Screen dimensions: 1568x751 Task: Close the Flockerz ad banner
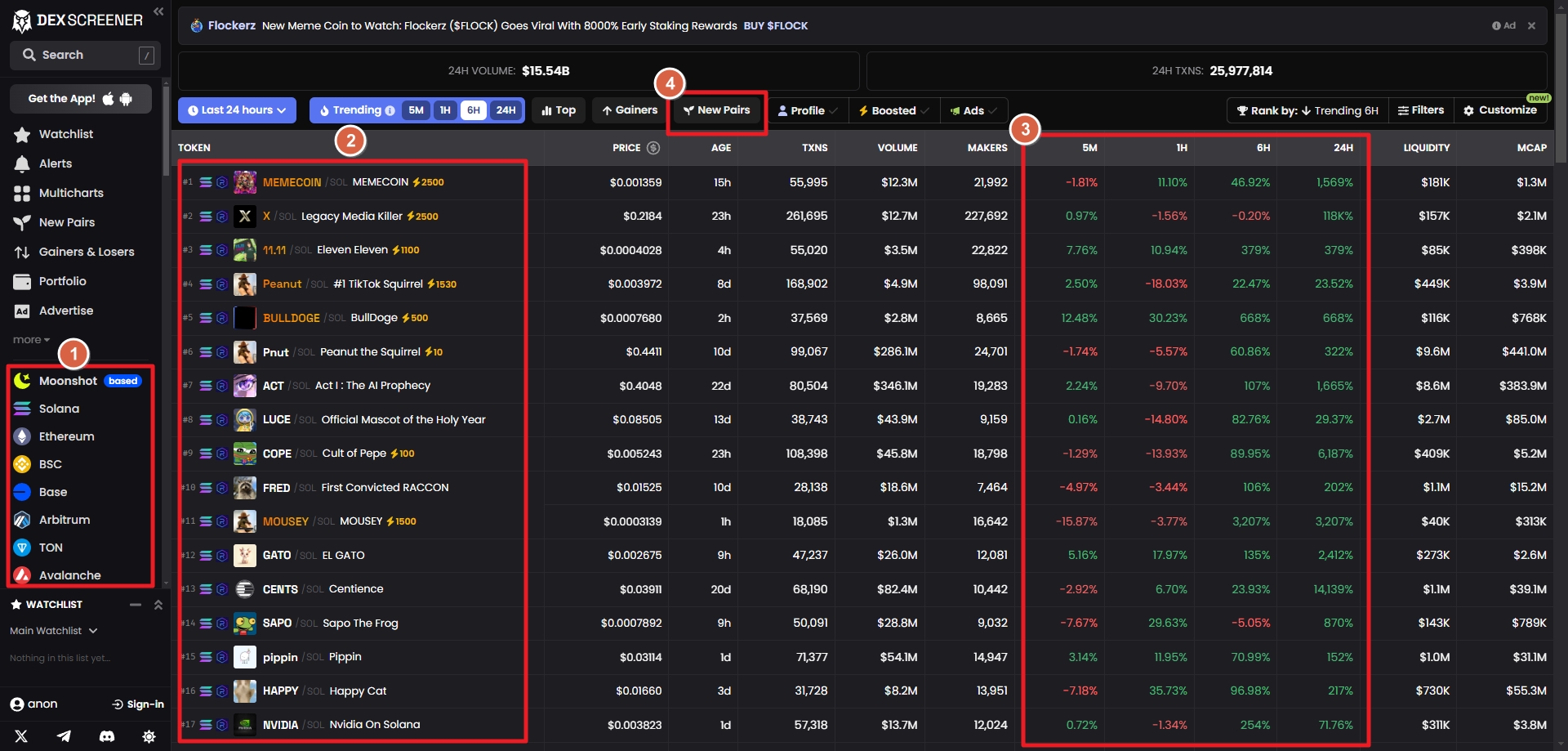coord(1531,26)
